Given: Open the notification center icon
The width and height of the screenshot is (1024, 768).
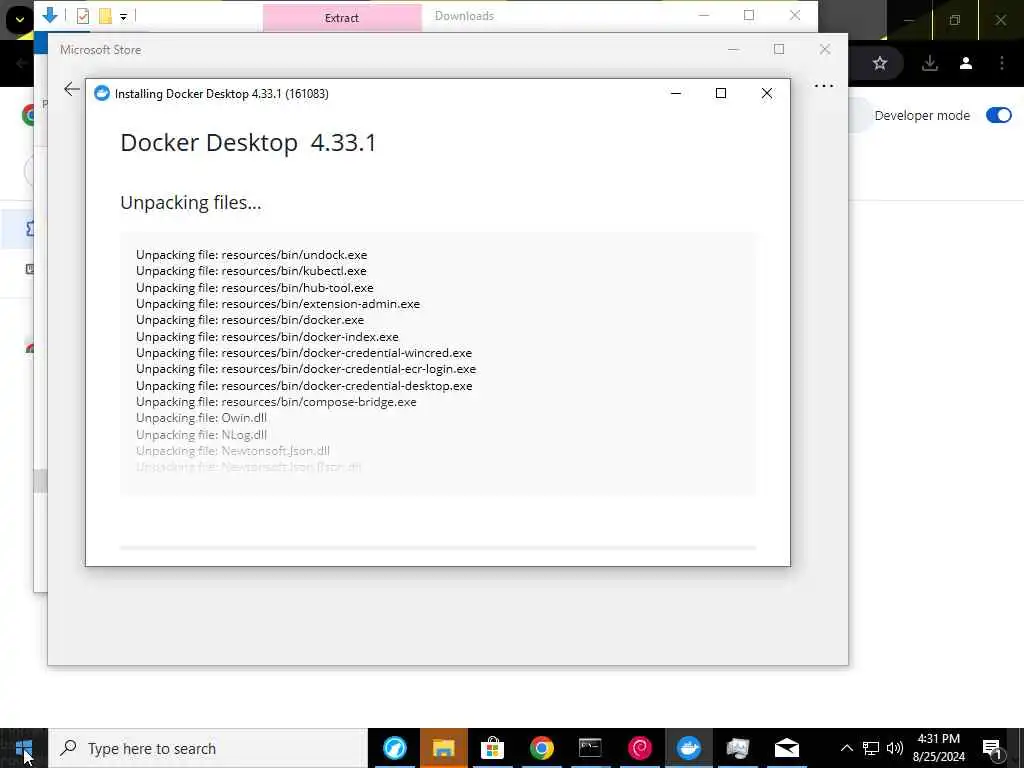Looking at the screenshot, I should click(x=993, y=748).
